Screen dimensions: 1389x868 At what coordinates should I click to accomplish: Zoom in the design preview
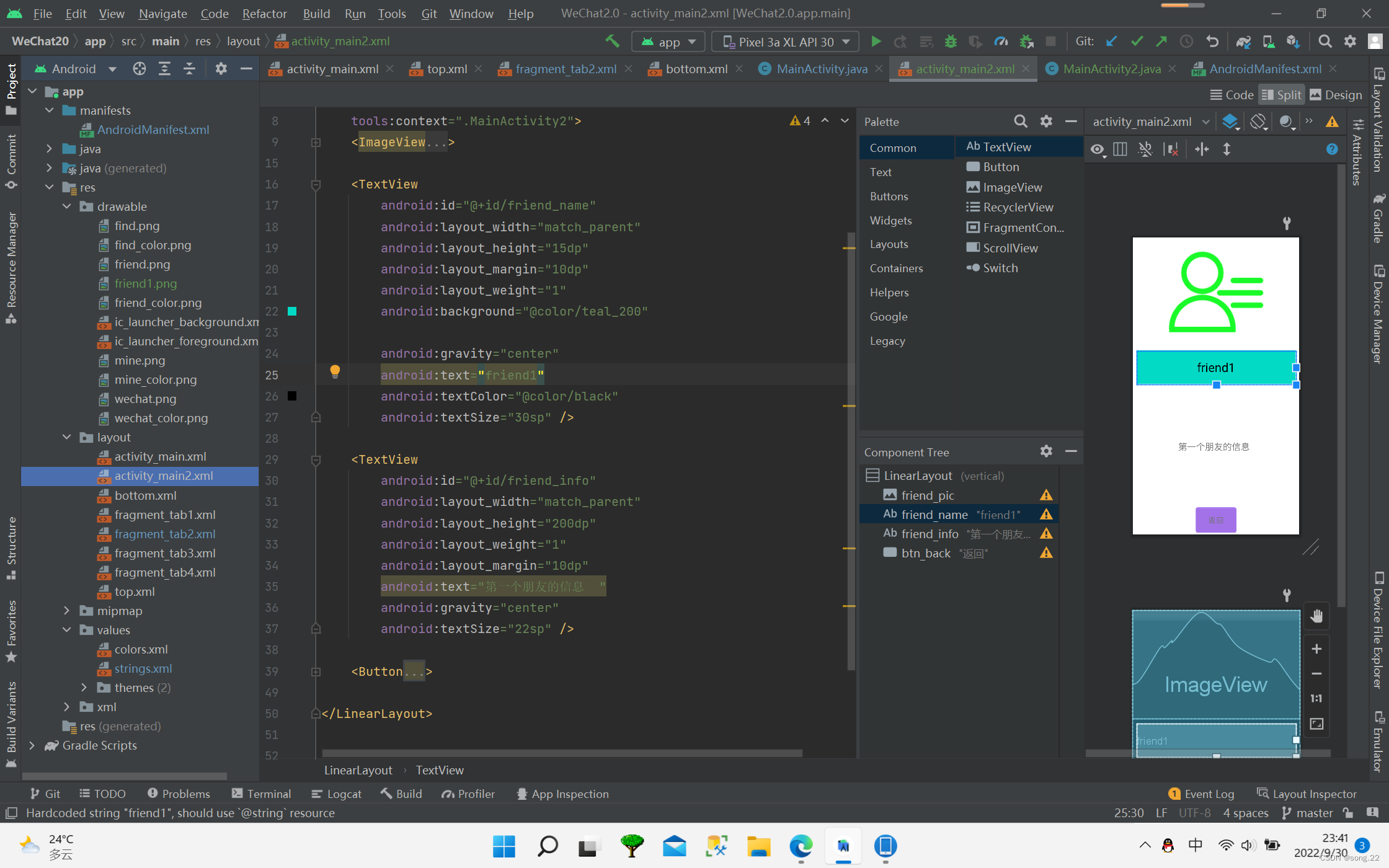coord(1316,649)
